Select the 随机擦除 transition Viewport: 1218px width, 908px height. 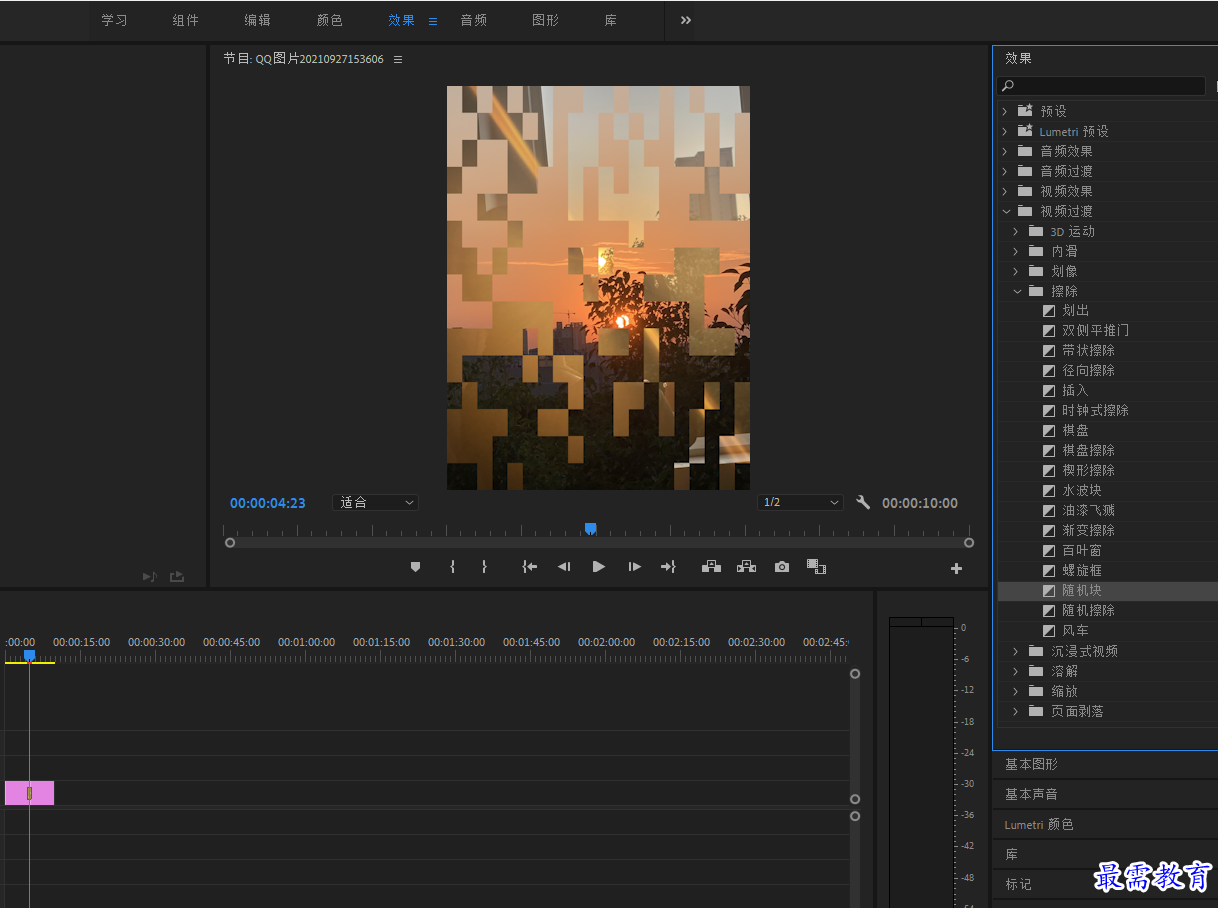[1088, 610]
